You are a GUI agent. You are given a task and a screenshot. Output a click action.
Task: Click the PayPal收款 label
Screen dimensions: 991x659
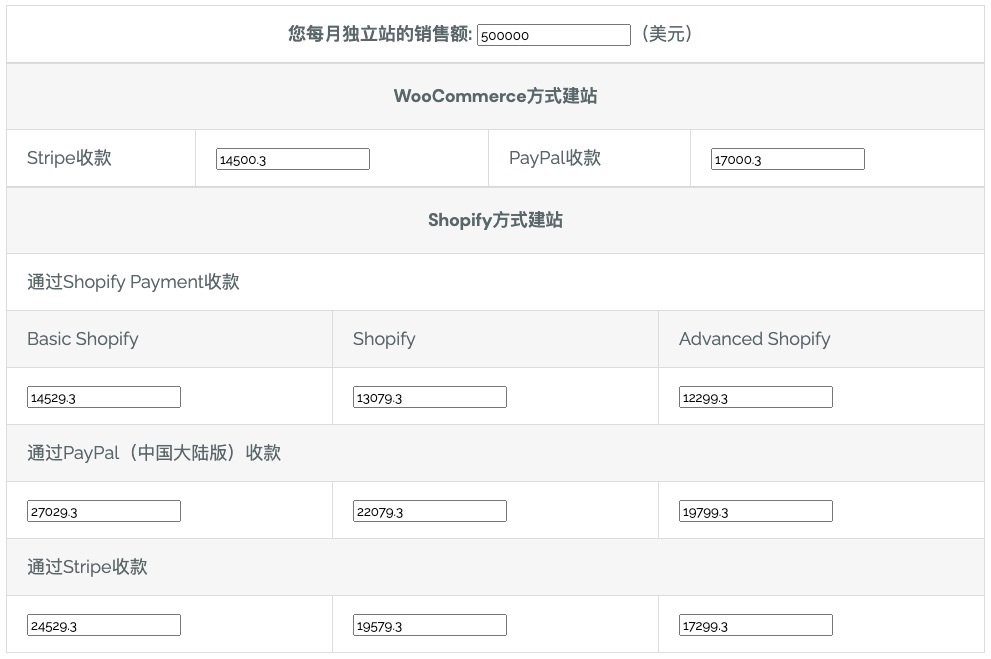[555, 158]
